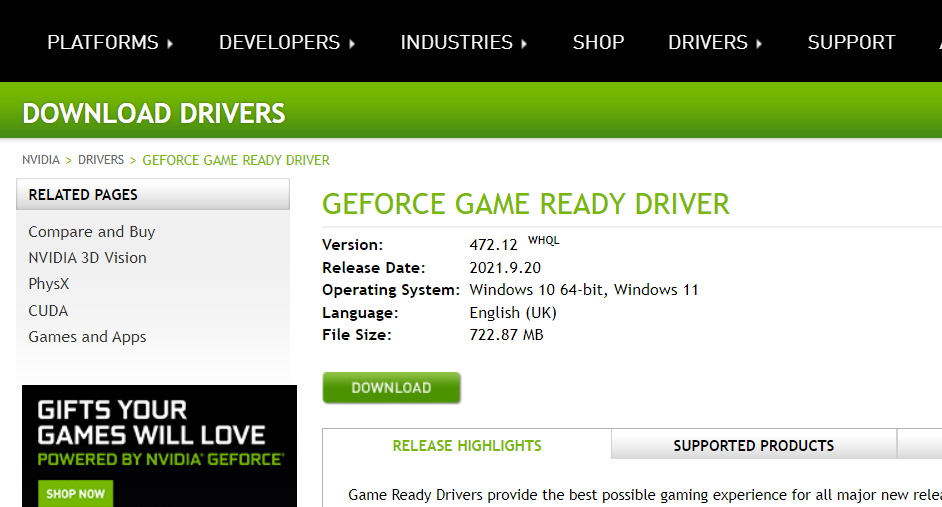Expand the Industries navigation menu

[x=456, y=42]
